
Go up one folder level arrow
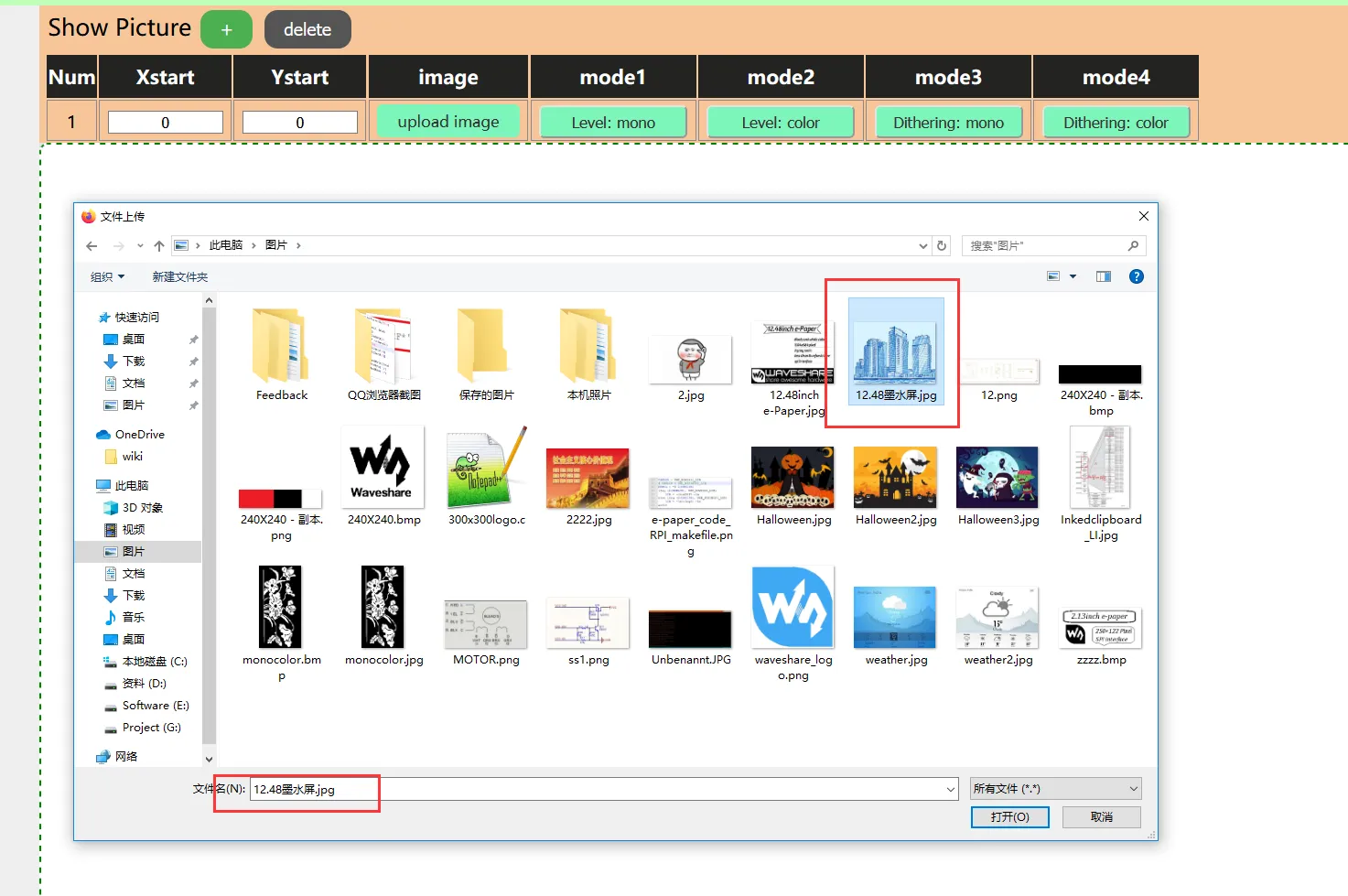159,245
